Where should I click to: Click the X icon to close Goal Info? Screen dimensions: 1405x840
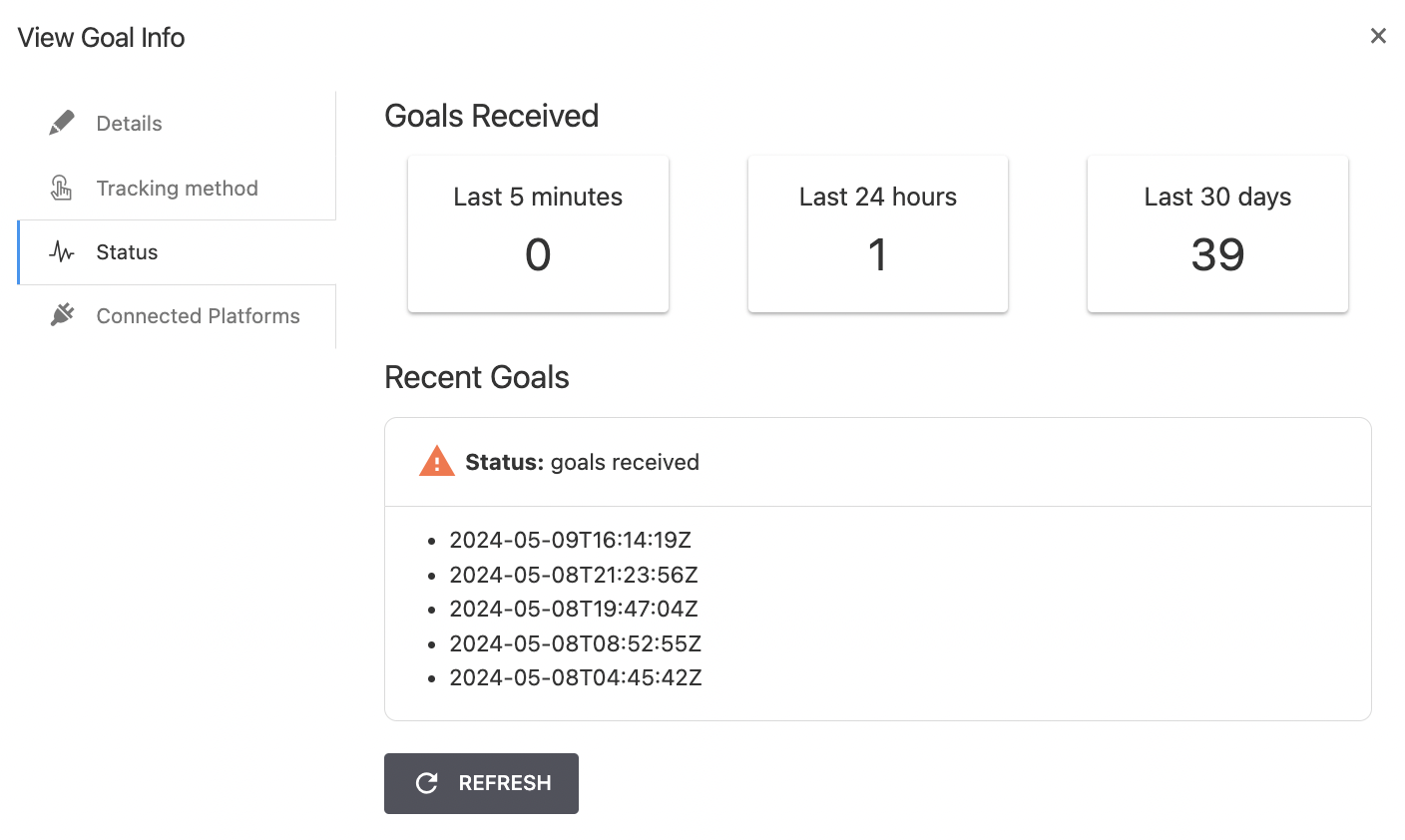point(1378,35)
